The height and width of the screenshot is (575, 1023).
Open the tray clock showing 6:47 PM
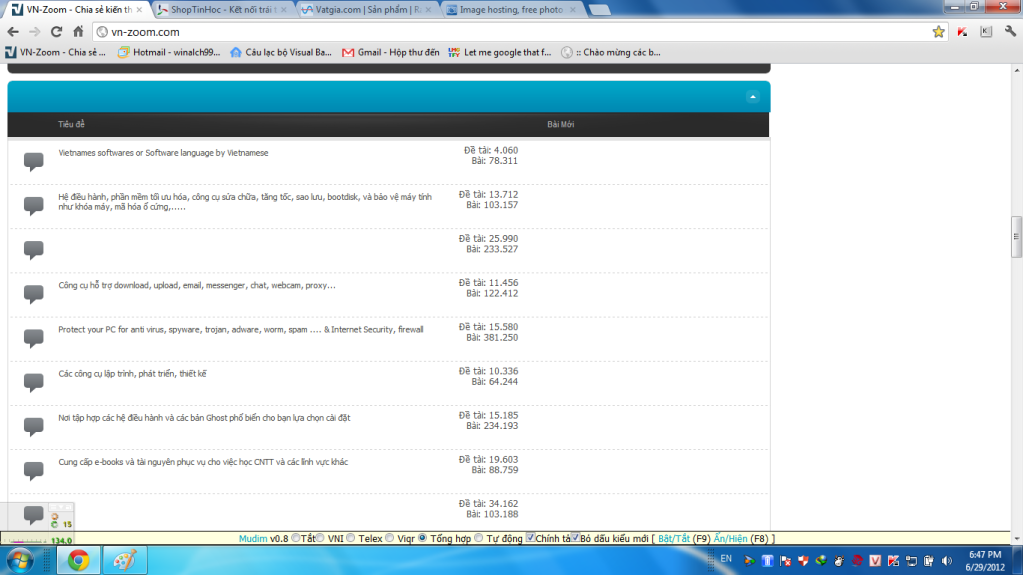[985, 561]
